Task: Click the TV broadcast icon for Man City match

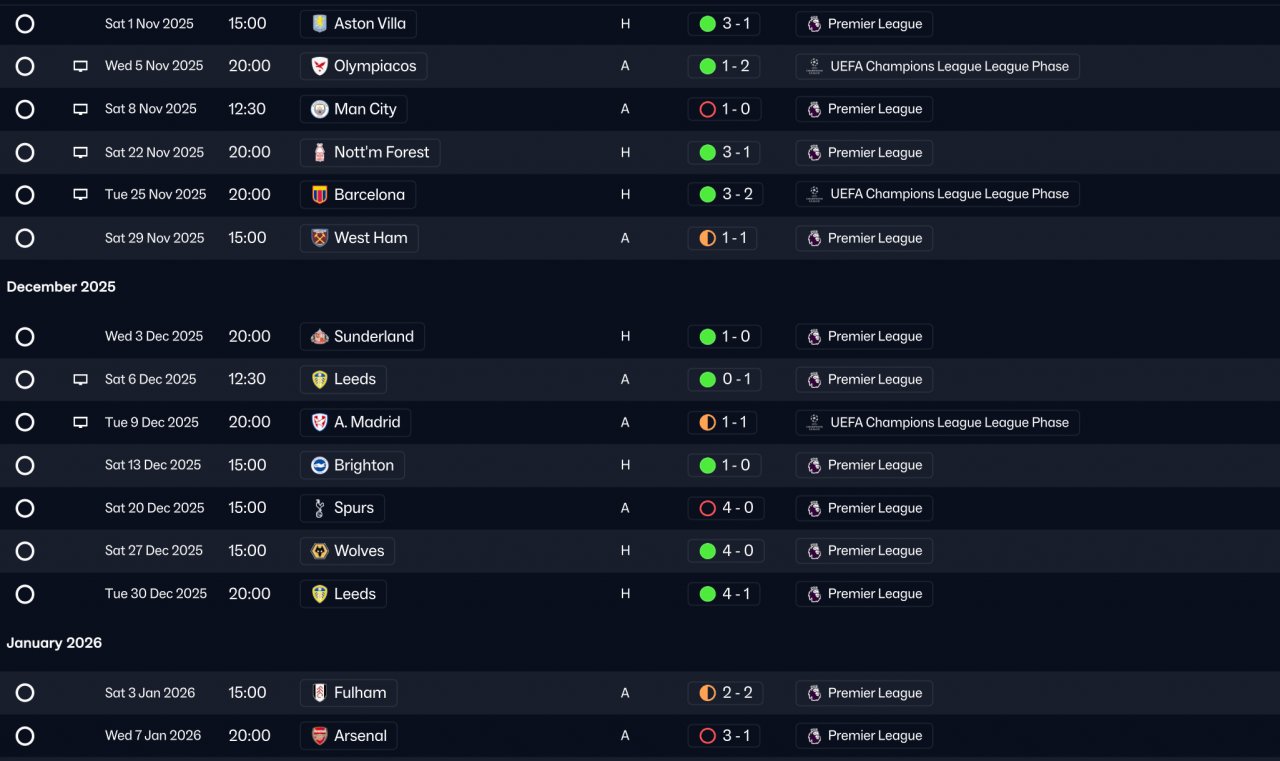Action: pyautogui.click(x=80, y=109)
